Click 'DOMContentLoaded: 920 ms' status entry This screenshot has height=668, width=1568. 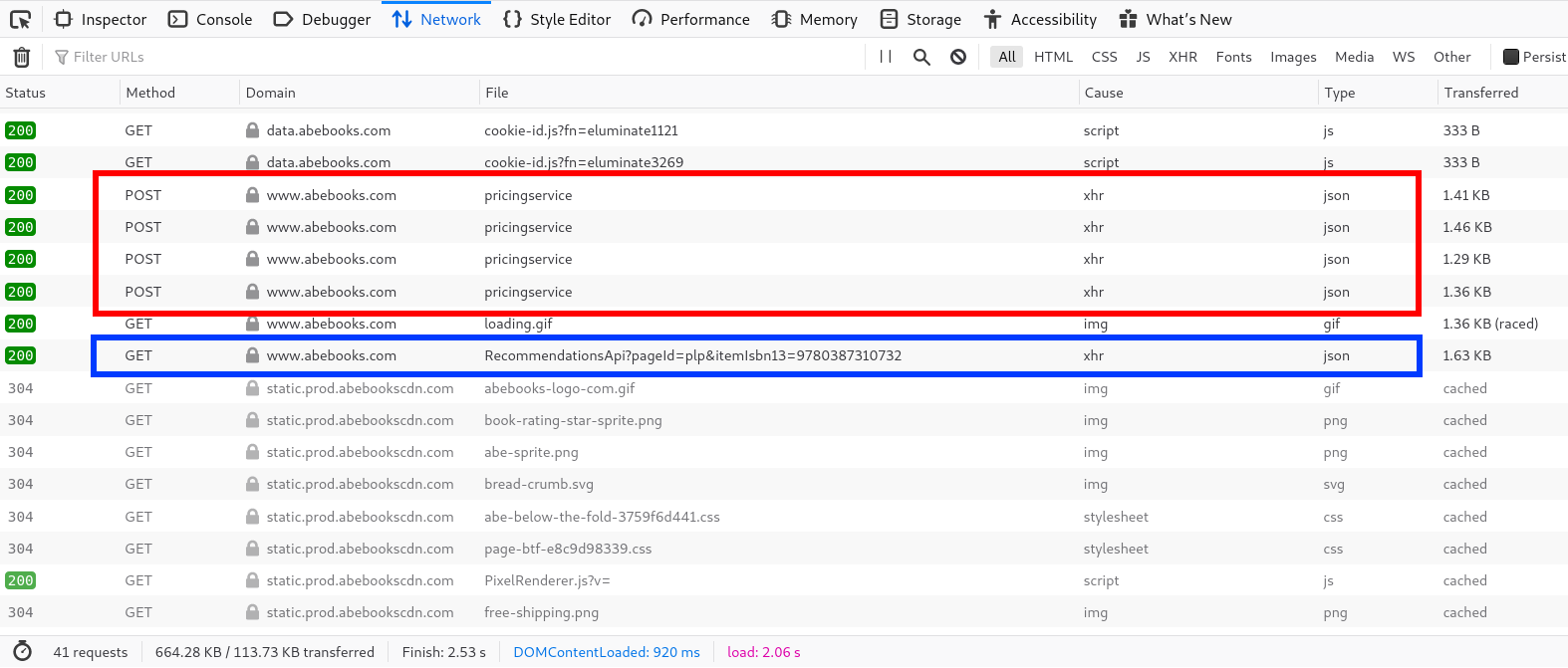[x=607, y=652]
